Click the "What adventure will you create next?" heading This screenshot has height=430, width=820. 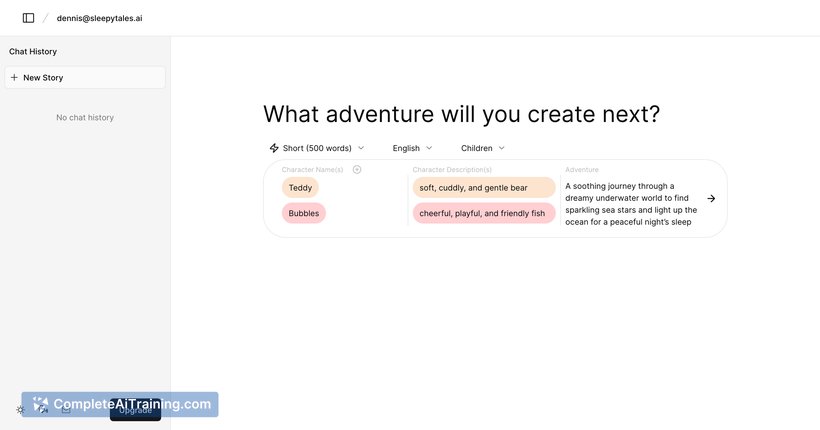click(x=462, y=115)
